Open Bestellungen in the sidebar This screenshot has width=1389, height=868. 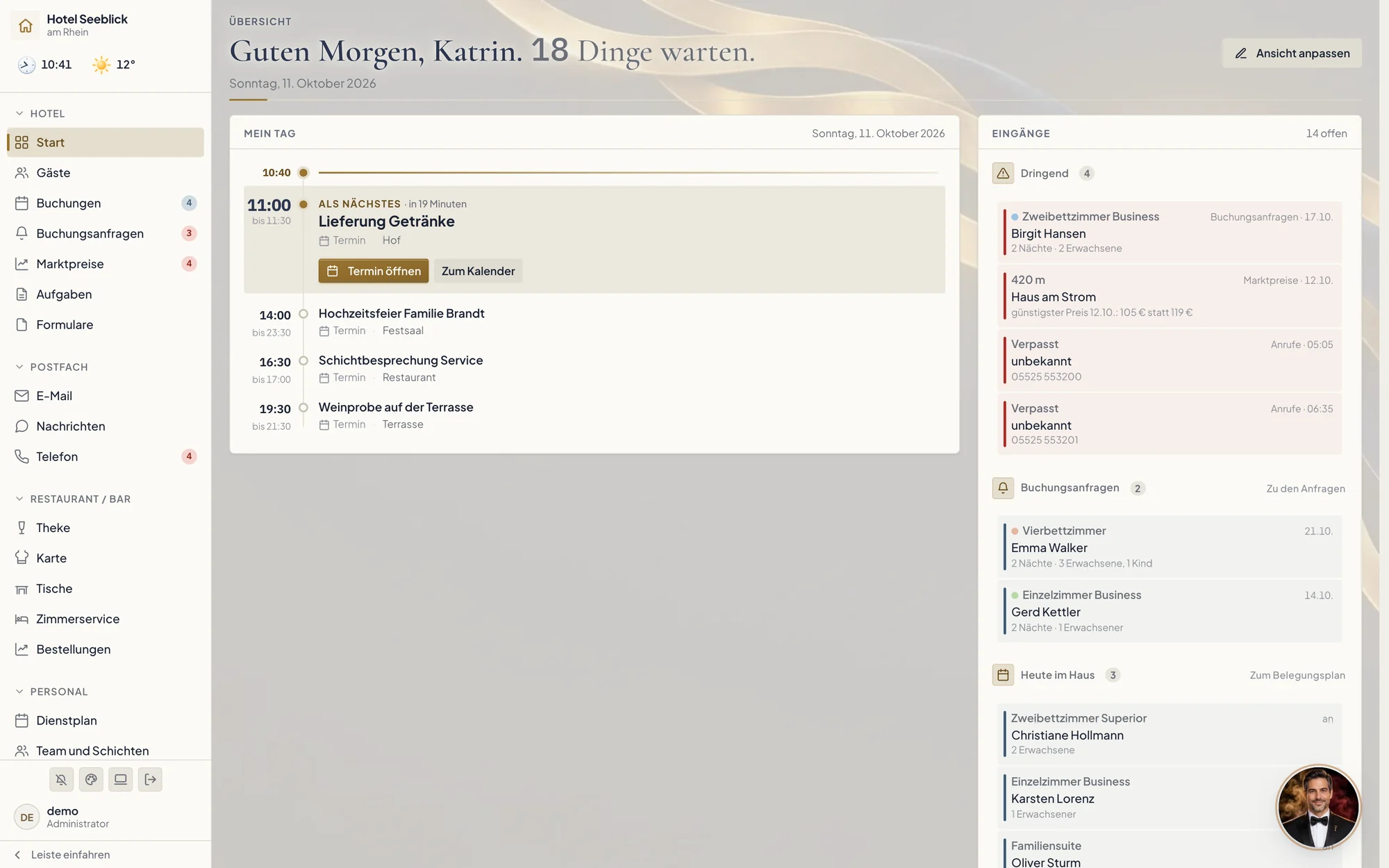(x=106, y=649)
